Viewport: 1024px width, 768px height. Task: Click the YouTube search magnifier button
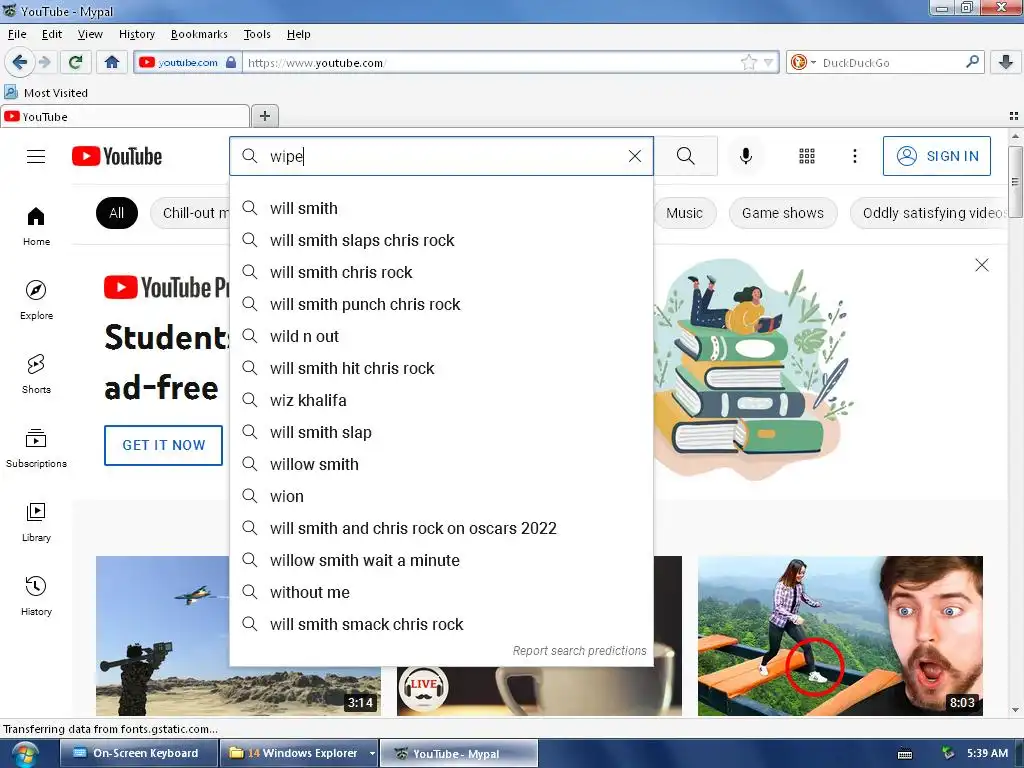(686, 156)
